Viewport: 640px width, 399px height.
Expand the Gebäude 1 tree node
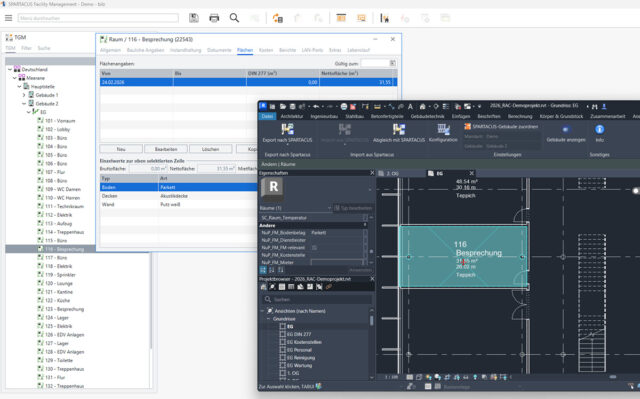[24, 95]
